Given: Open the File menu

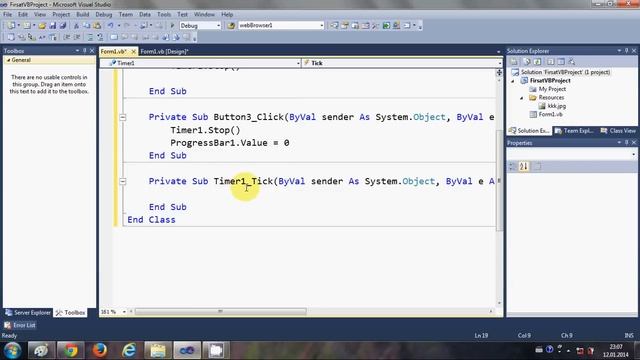Looking at the screenshot, I should click(x=7, y=14).
